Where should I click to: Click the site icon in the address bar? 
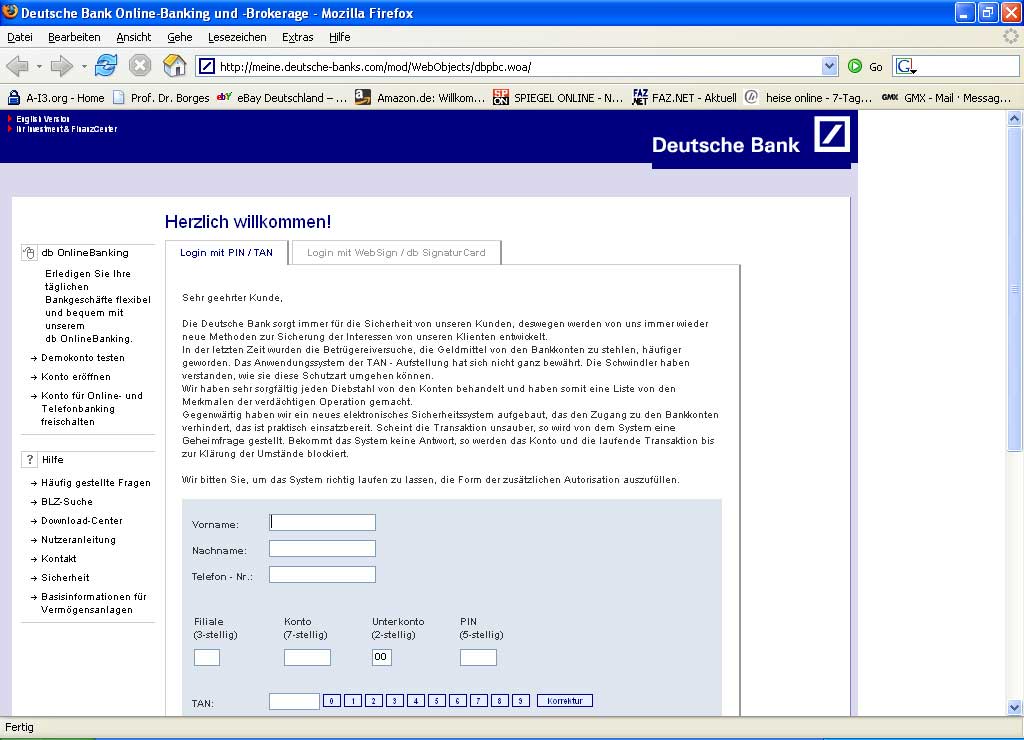click(206, 66)
